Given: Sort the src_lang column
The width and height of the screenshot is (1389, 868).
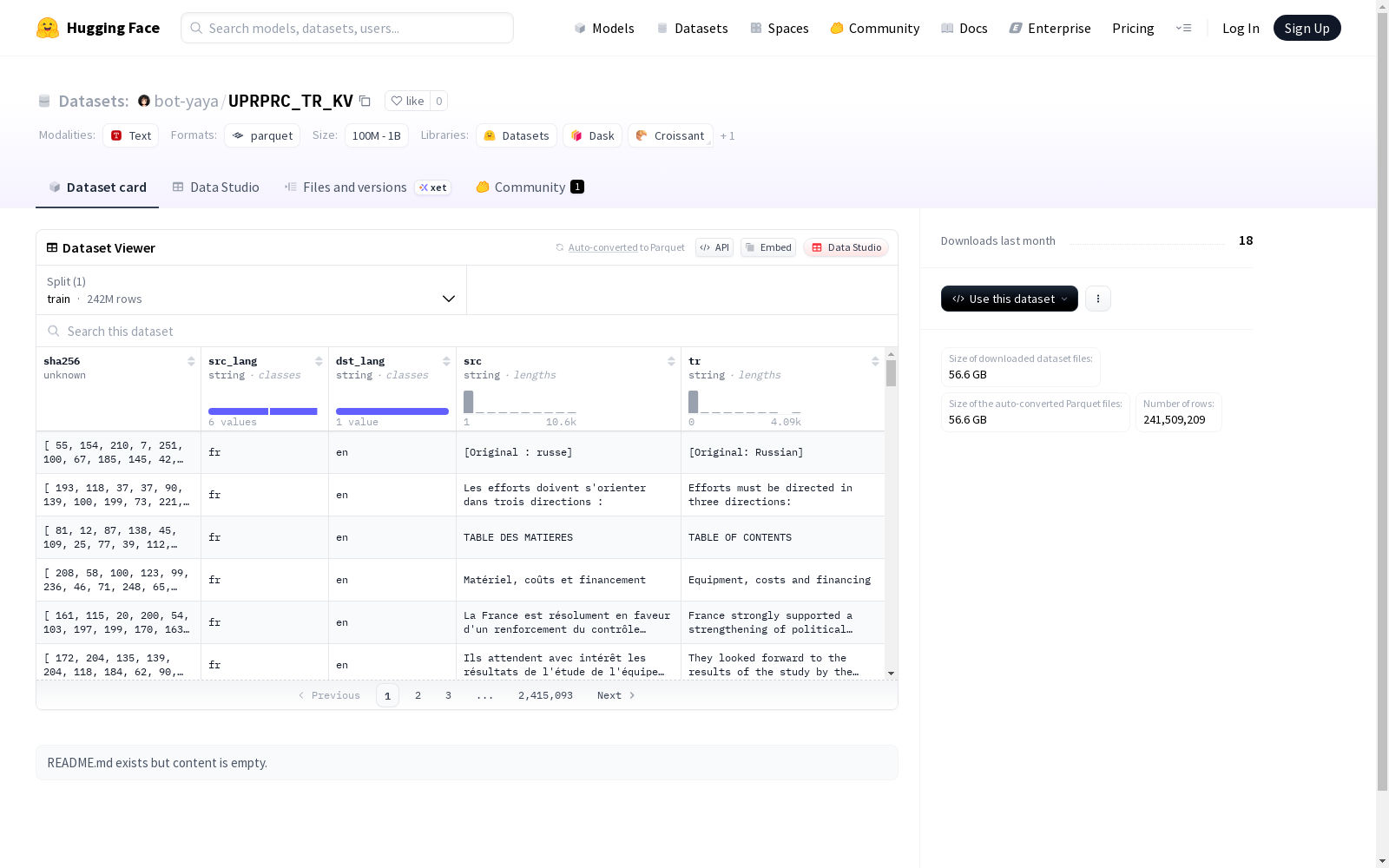Looking at the screenshot, I should click(319, 361).
